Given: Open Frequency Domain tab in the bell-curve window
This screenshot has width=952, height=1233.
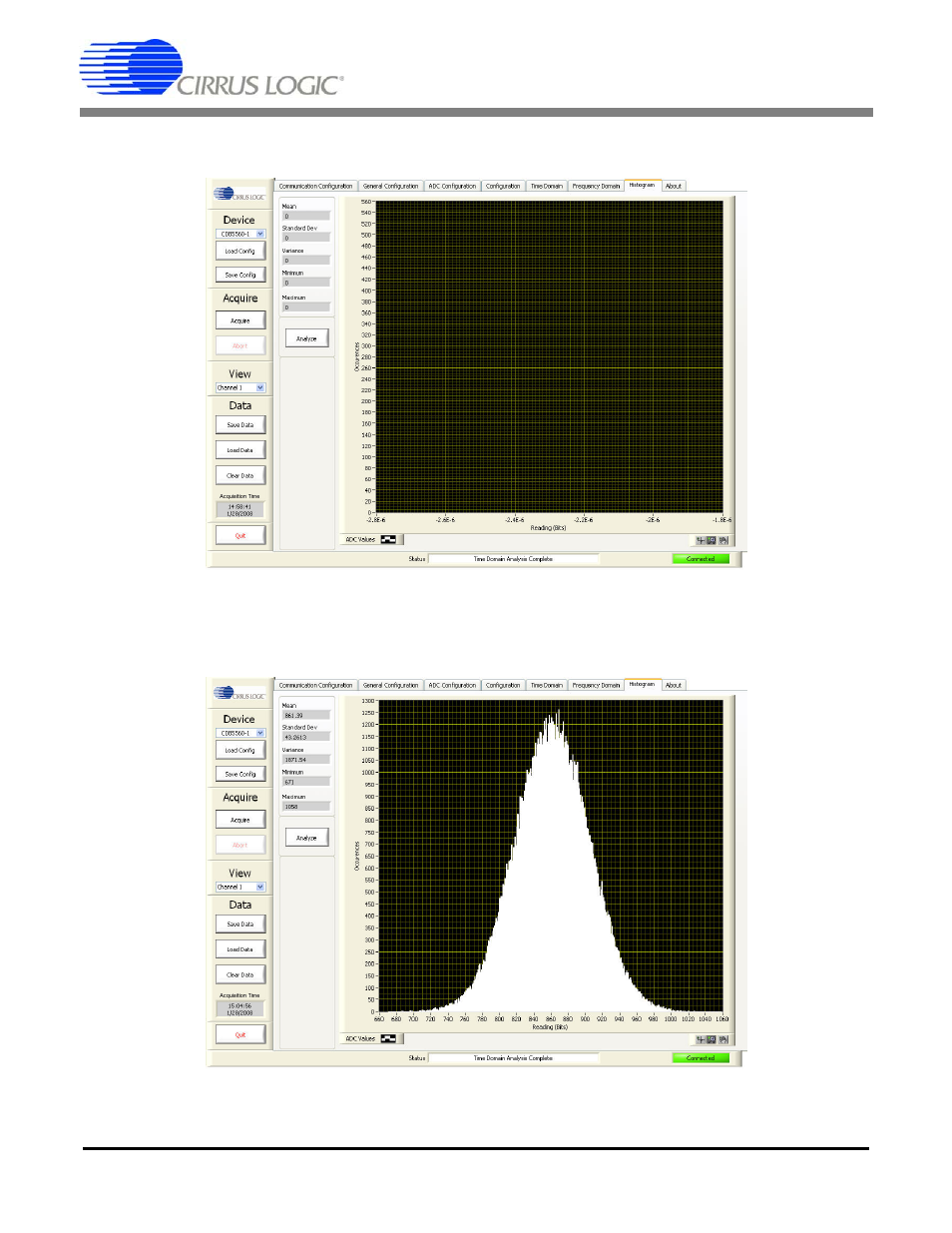Looking at the screenshot, I should click(x=596, y=685).
